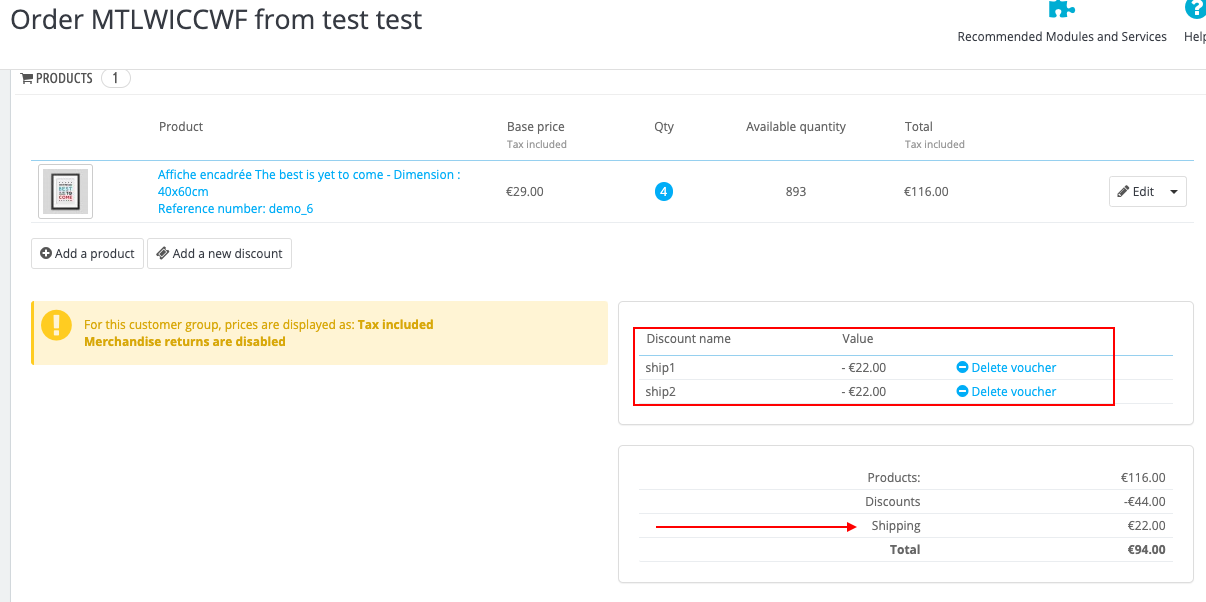
Task: Click the tag icon on Add a new discount
Action: click(x=163, y=253)
